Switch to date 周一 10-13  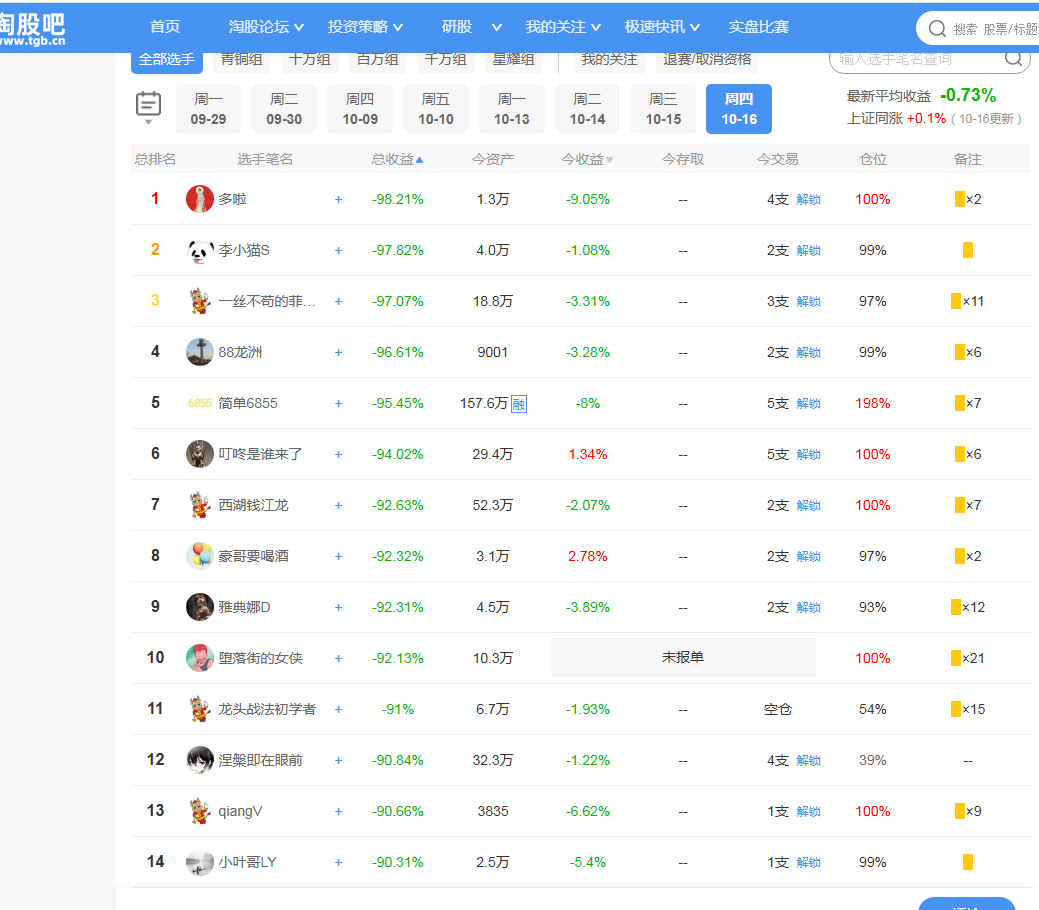pos(512,109)
